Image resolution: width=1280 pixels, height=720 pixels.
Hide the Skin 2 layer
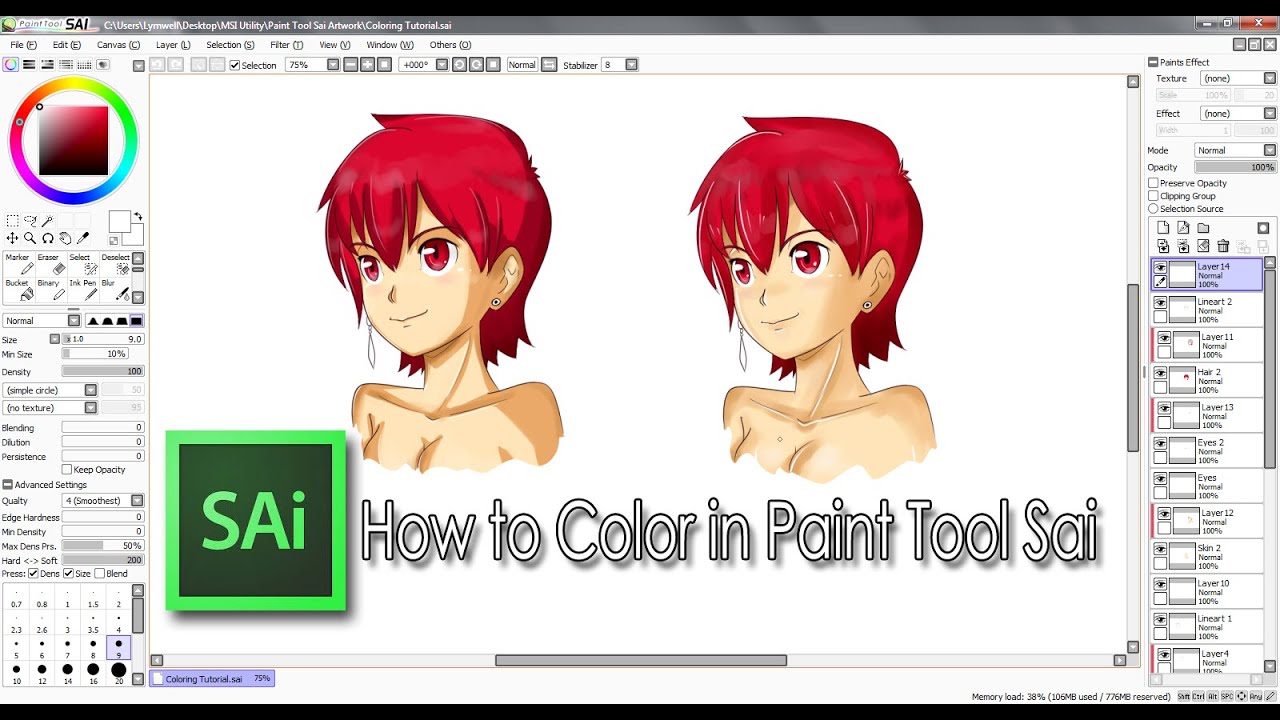(1161, 548)
